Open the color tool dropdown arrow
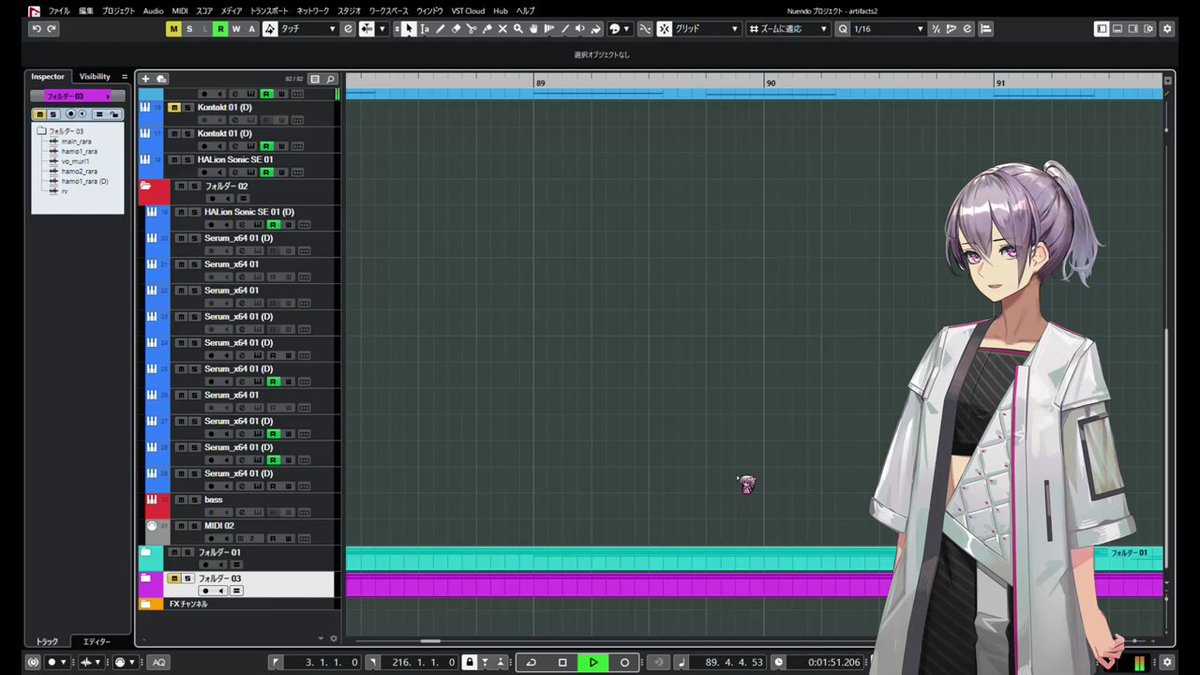Screen dimensions: 1200x675 tap(627, 29)
